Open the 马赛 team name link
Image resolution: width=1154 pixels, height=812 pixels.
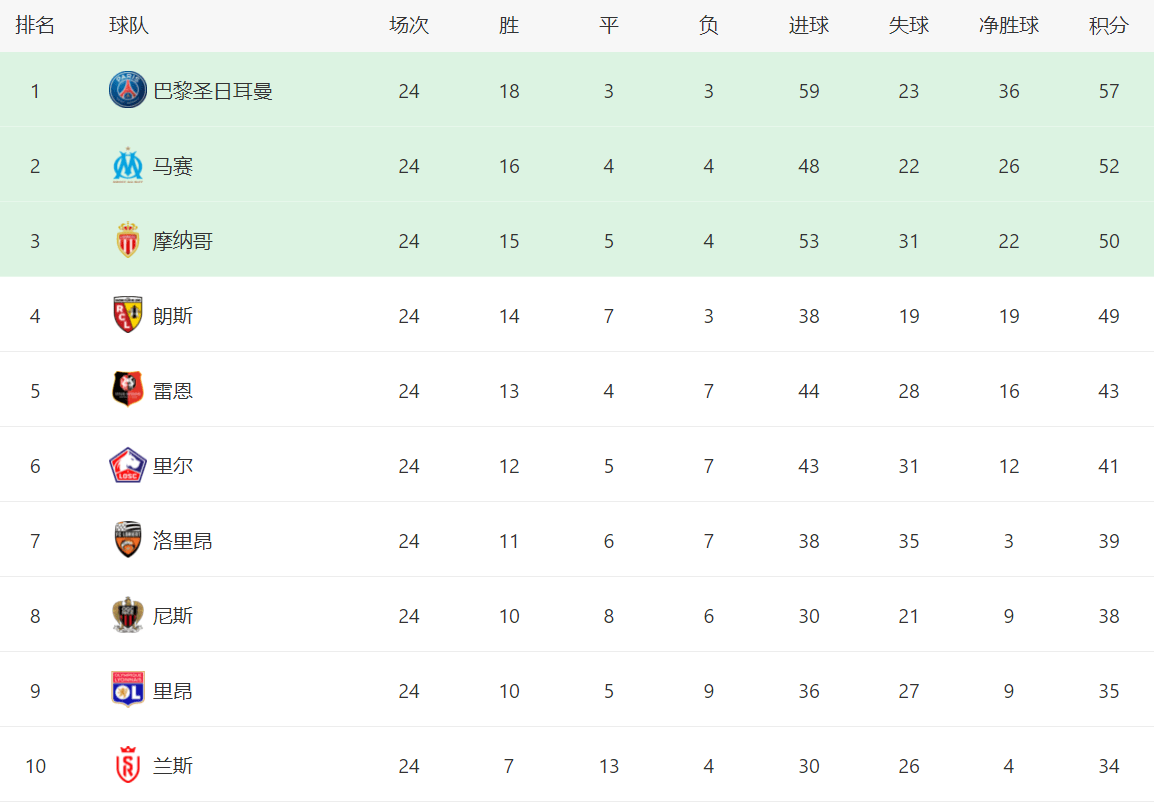[173, 166]
